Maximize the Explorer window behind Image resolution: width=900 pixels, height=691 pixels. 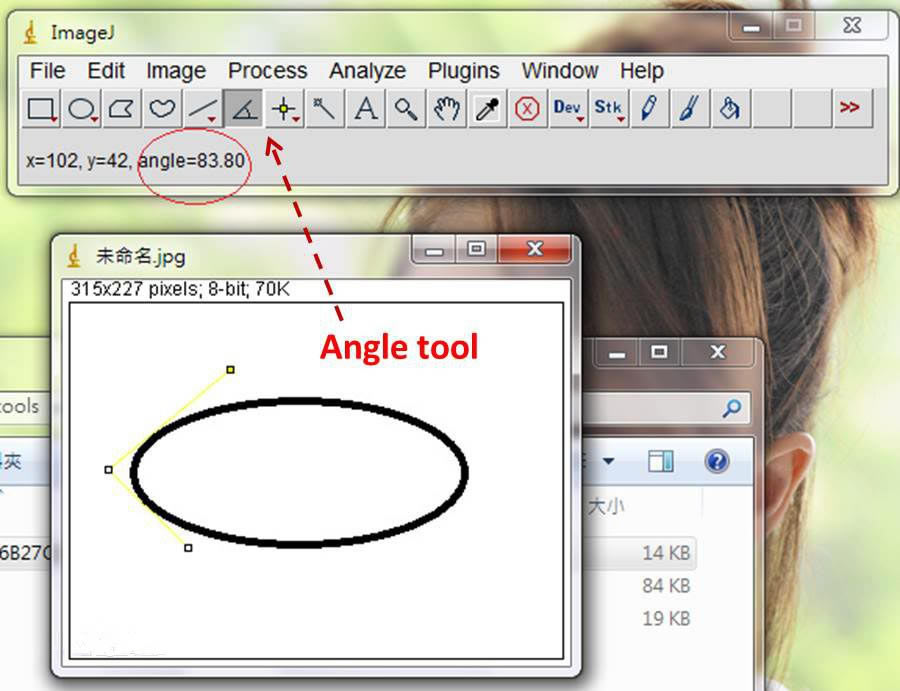coord(659,352)
